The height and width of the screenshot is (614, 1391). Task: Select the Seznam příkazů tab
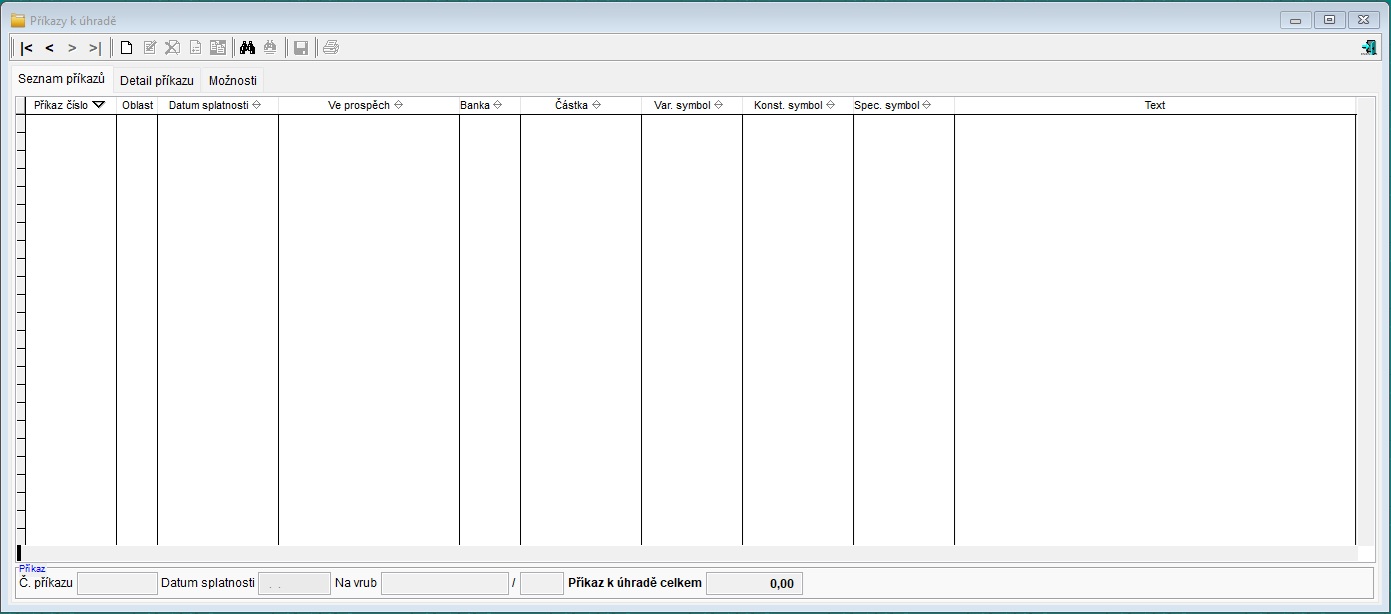(62, 79)
